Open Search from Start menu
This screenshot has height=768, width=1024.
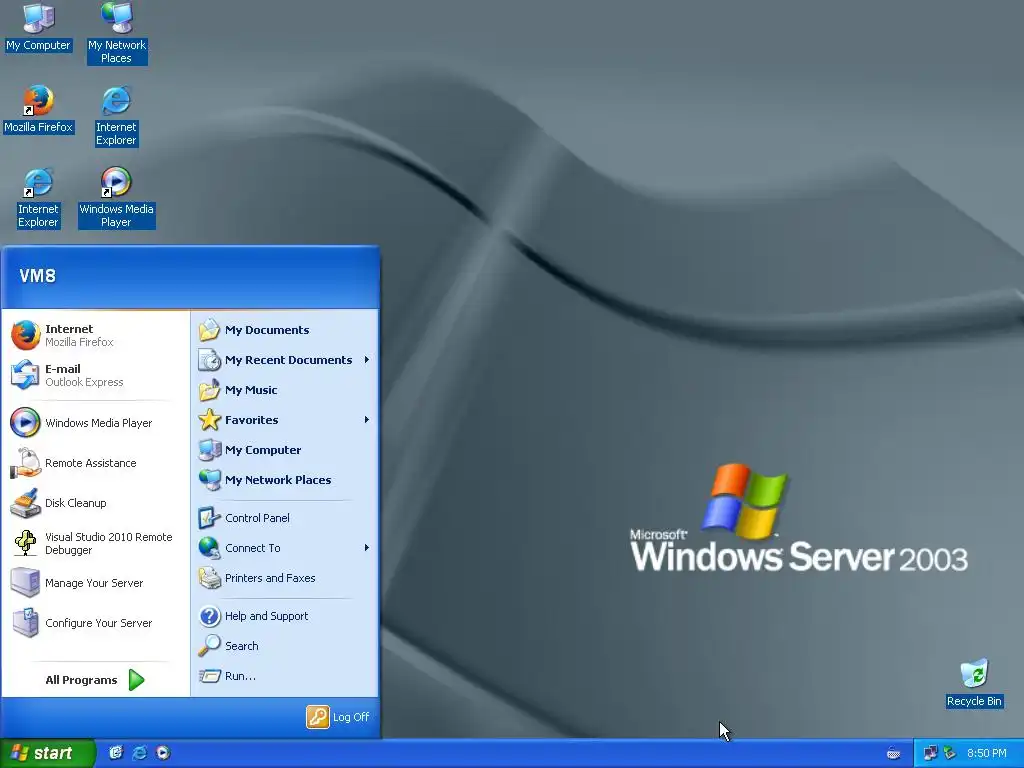tap(285, 646)
